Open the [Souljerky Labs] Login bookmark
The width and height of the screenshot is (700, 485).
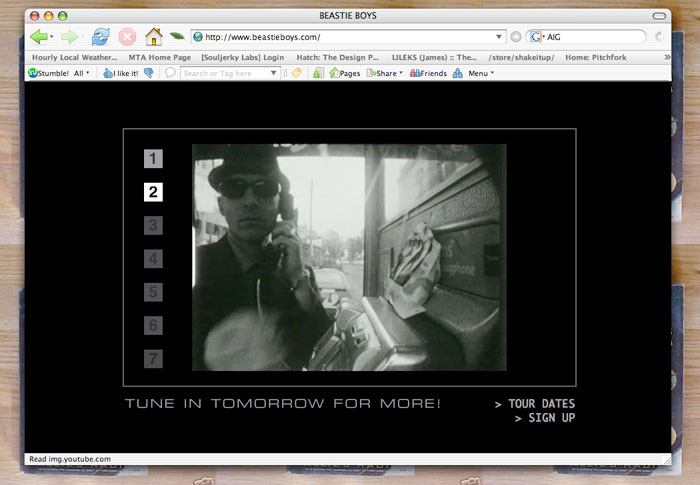coord(242,57)
